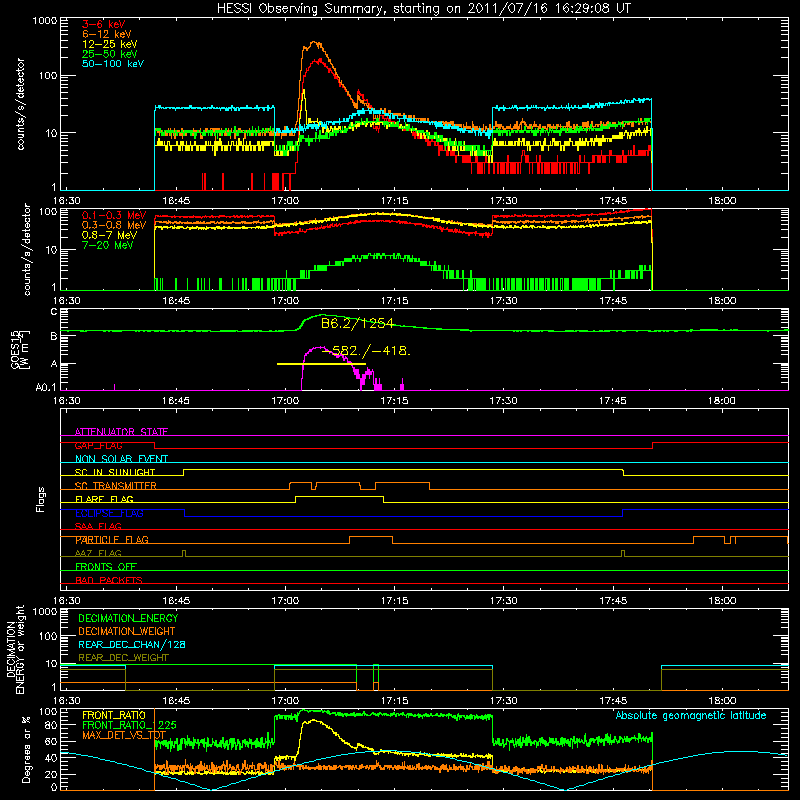This screenshot has height=800, width=800.
Task: Click the HESSI Observing Summary plot title
Action: pyautogui.click(x=423, y=9)
